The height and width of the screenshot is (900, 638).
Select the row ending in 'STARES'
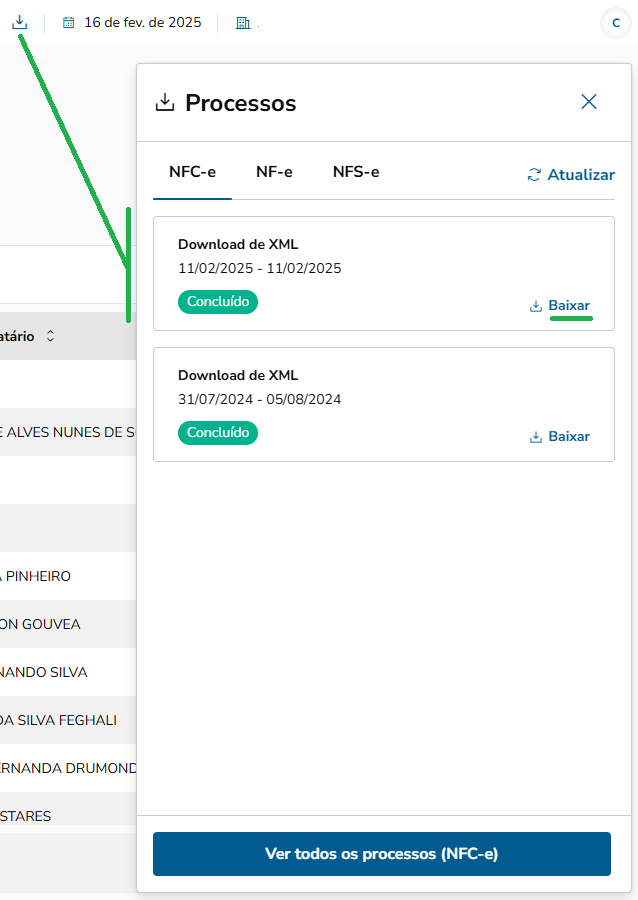[x=68, y=809]
